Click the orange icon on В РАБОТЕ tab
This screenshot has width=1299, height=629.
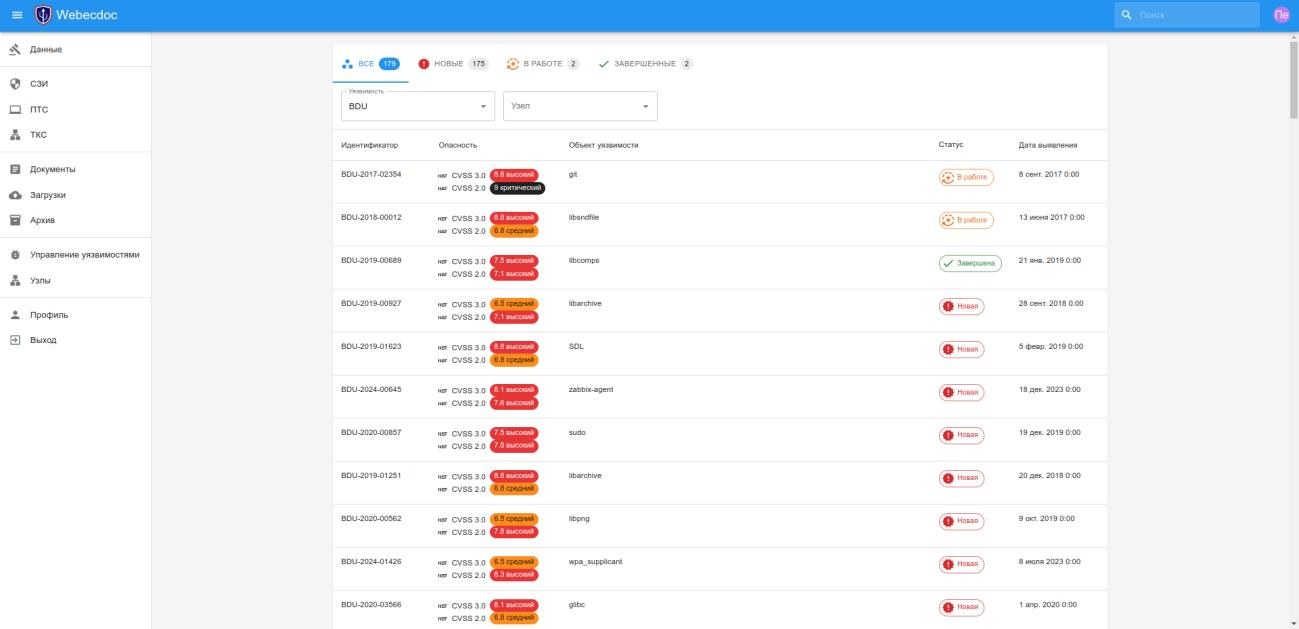(x=513, y=64)
